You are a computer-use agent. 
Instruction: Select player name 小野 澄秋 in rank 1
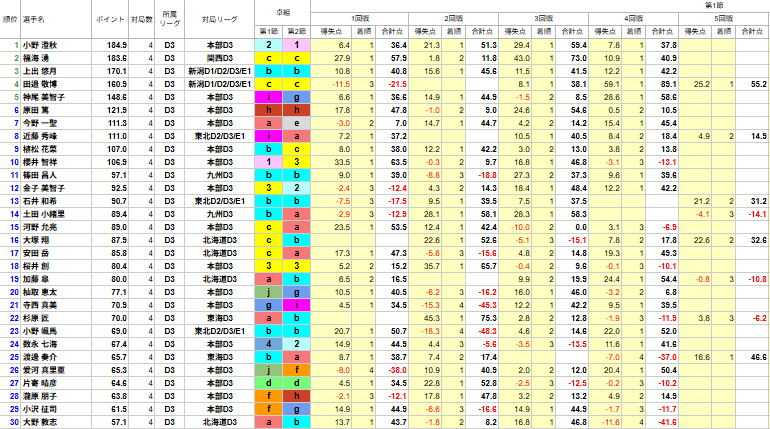(40, 45)
